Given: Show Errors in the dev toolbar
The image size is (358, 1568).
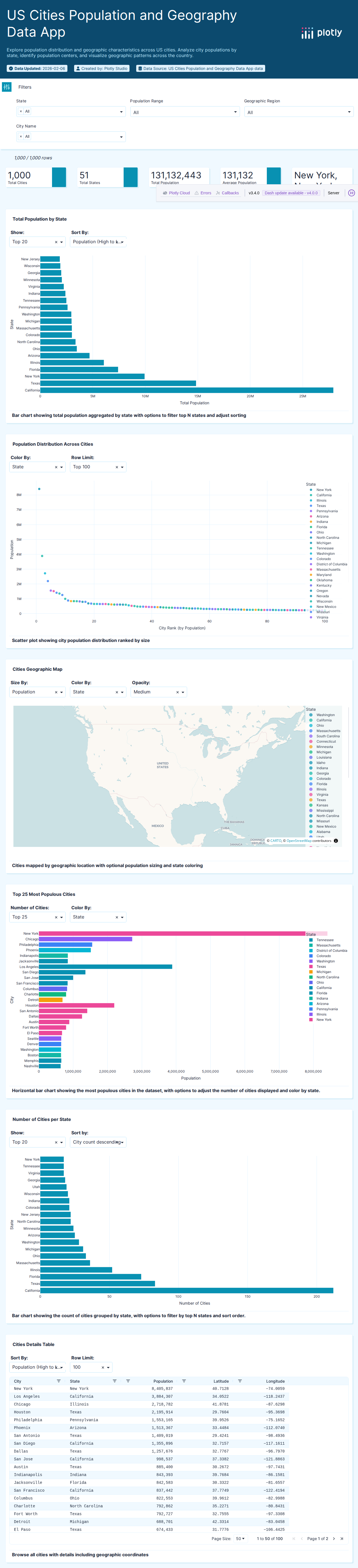Looking at the screenshot, I should click(203, 193).
